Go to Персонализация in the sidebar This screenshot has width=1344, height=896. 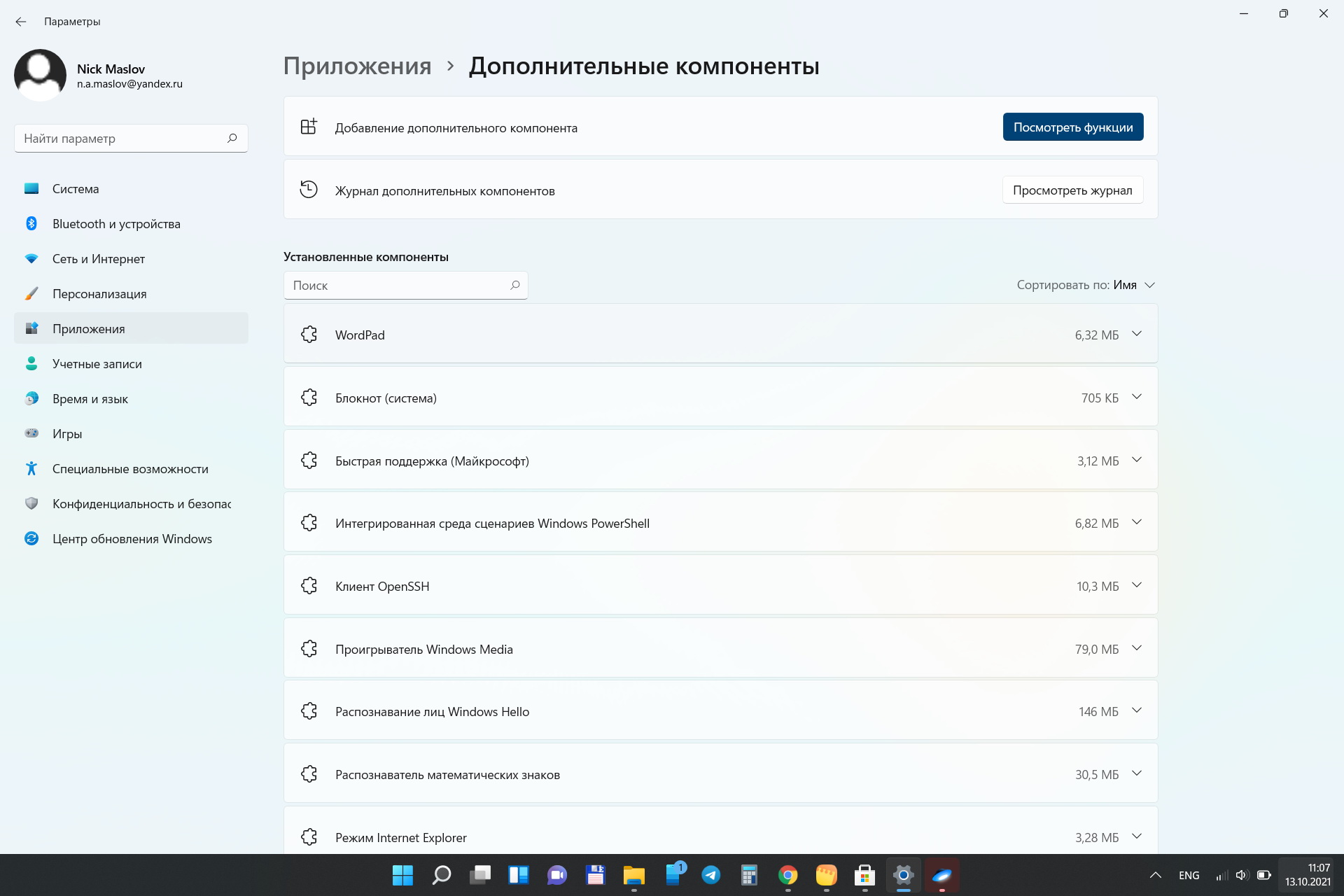pyautogui.click(x=99, y=294)
